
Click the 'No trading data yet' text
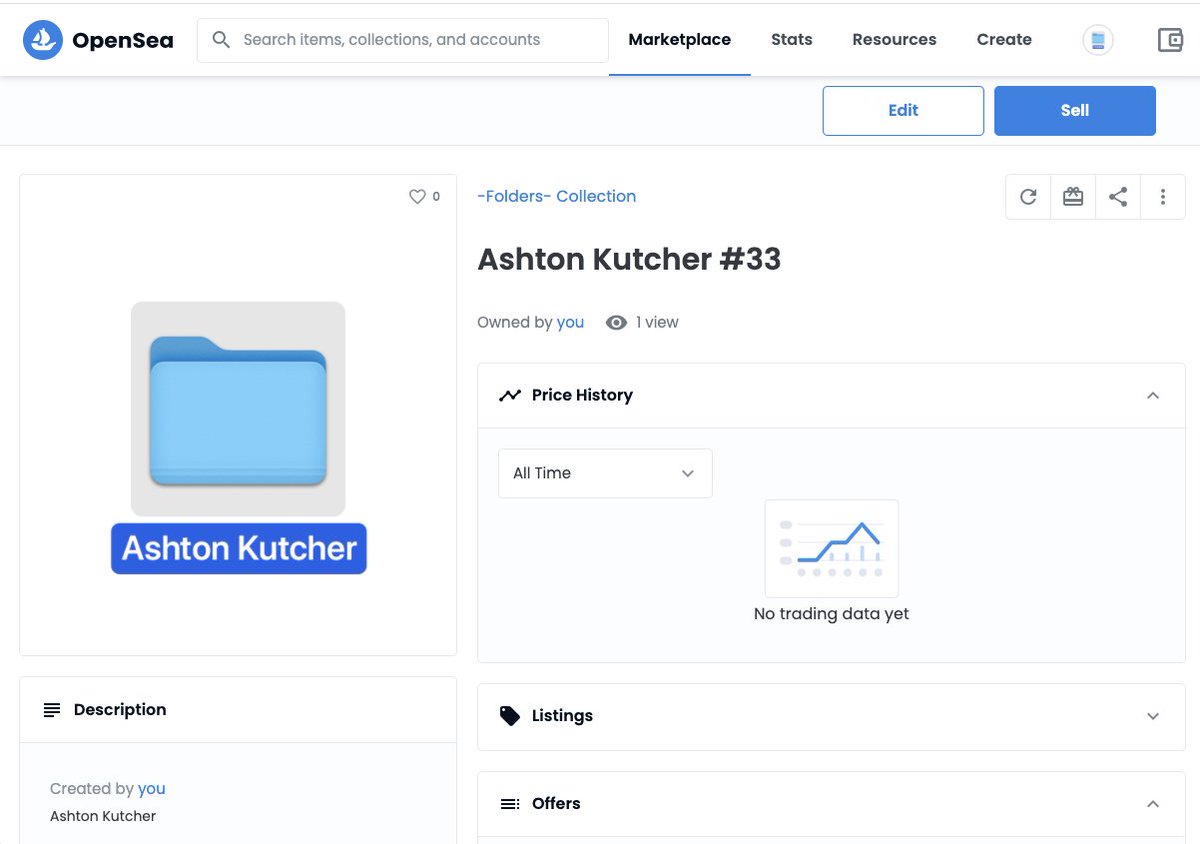coord(832,614)
